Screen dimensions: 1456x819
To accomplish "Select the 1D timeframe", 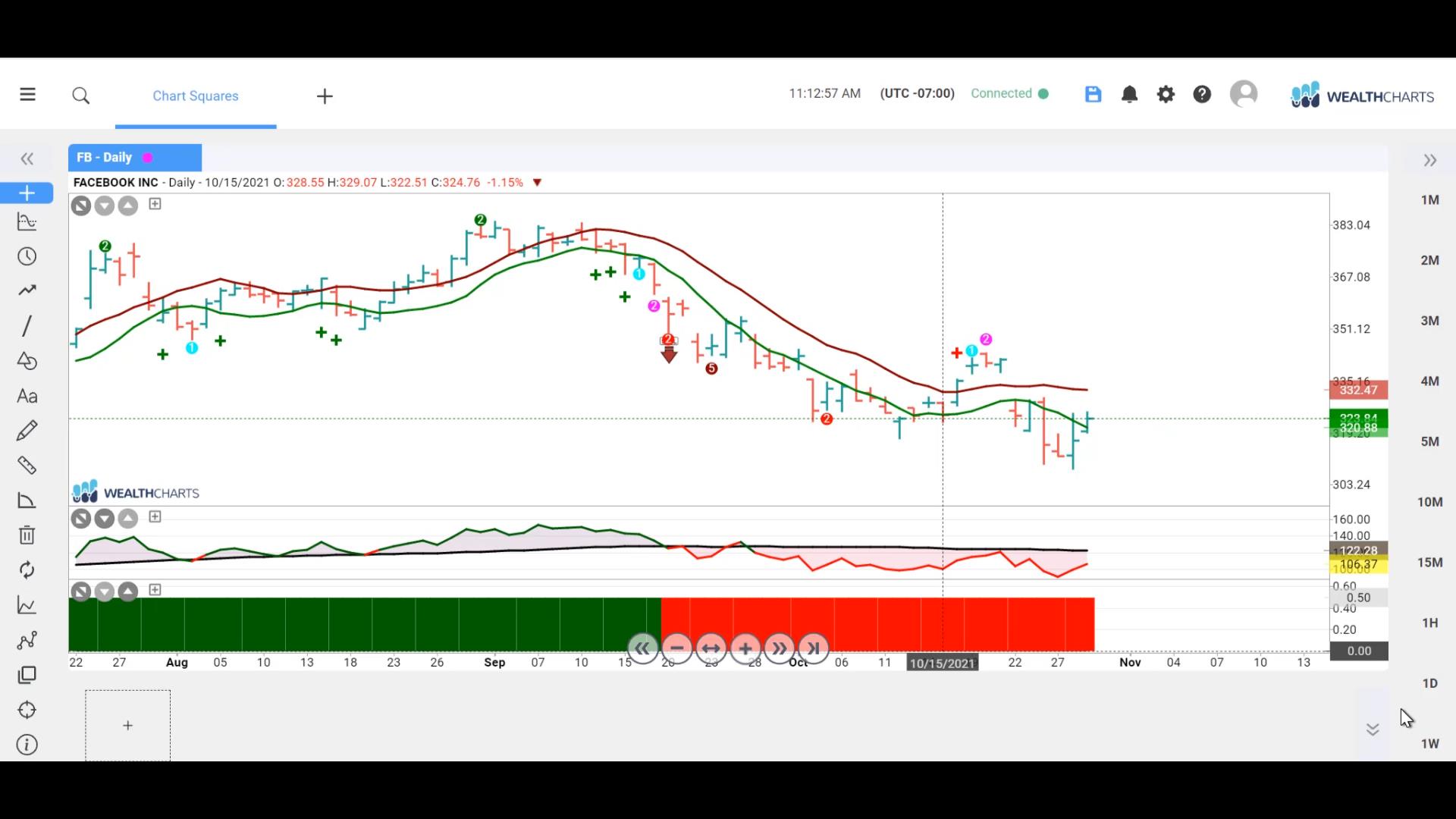I will click(x=1430, y=683).
